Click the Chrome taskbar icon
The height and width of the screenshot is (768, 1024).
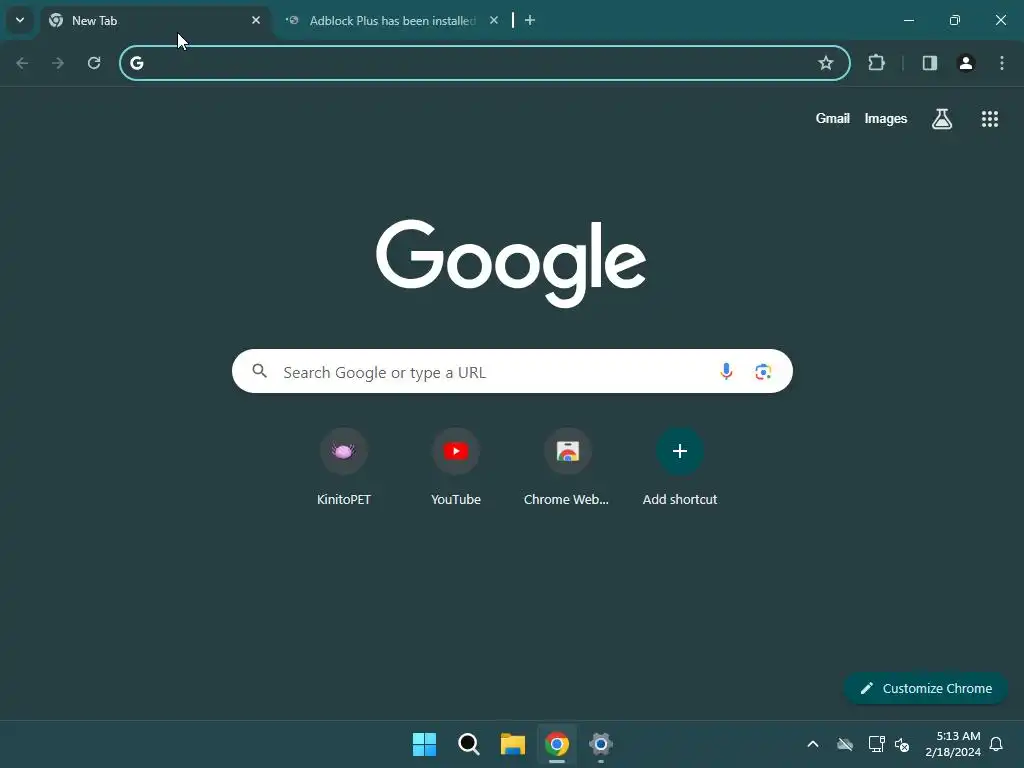click(x=557, y=744)
